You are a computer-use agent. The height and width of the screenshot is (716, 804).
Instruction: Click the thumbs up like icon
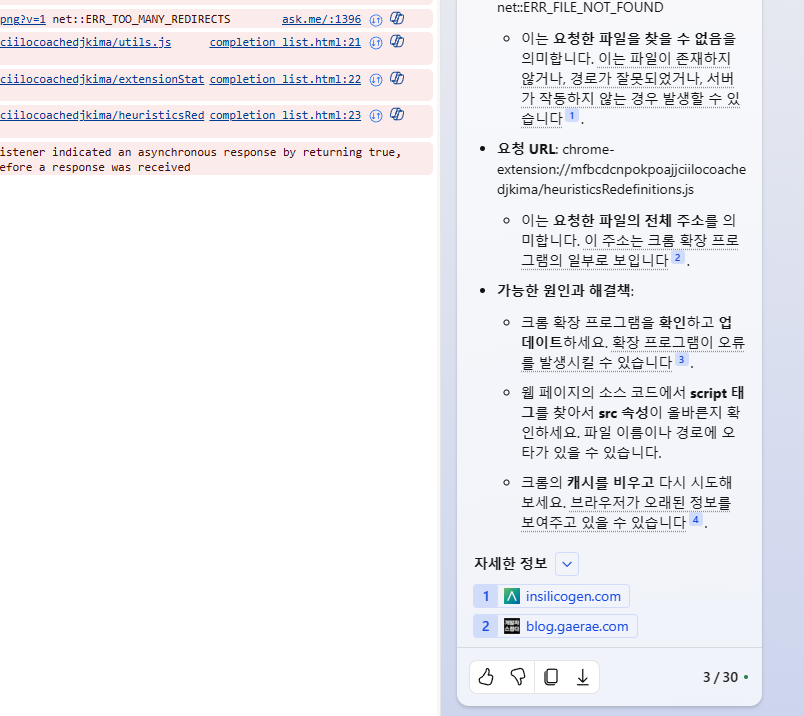click(x=486, y=677)
